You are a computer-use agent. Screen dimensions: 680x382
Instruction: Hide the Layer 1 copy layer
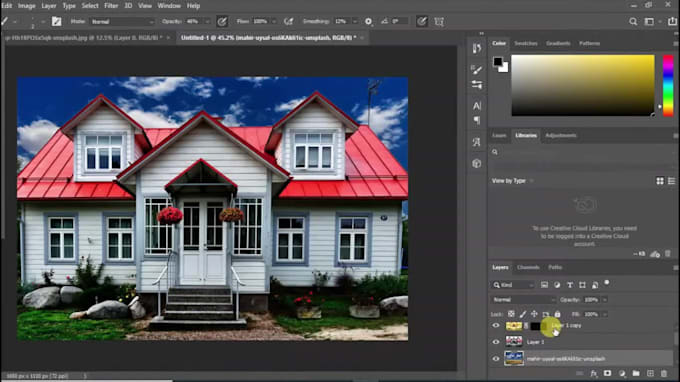coord(496,326)
